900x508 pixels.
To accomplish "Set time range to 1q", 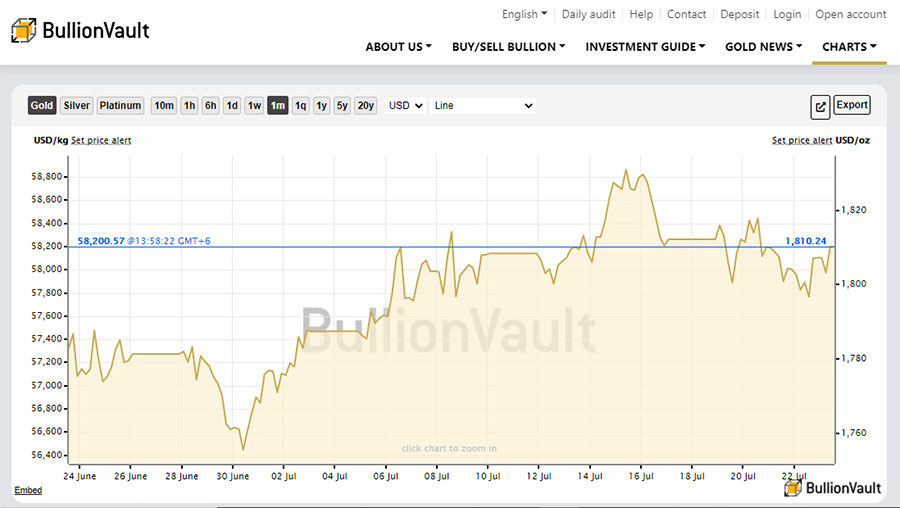I will pyautogui.click(x=300, y=106).
